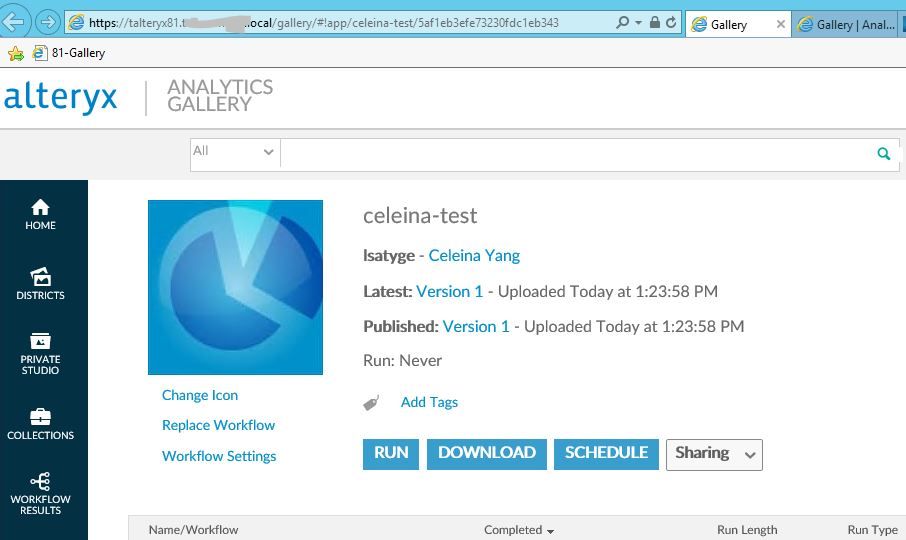This screenshot has width=906, height=540.
Task: Go back with browser back arrow
Action: [x=15, y=22]
